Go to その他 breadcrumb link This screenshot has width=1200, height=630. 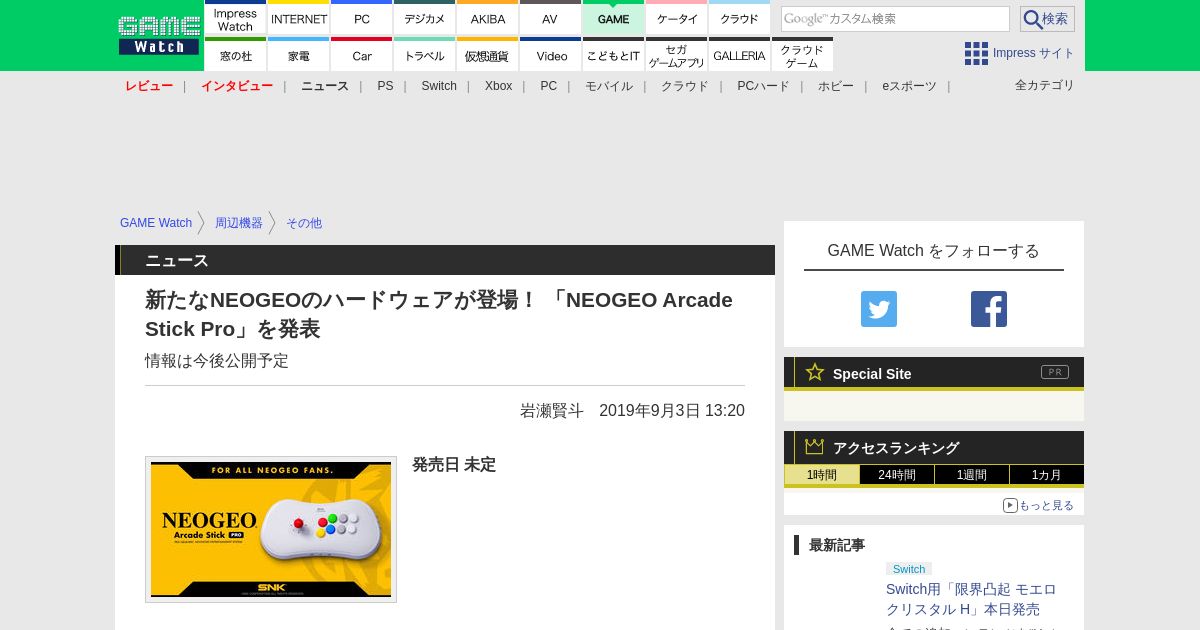304,223
